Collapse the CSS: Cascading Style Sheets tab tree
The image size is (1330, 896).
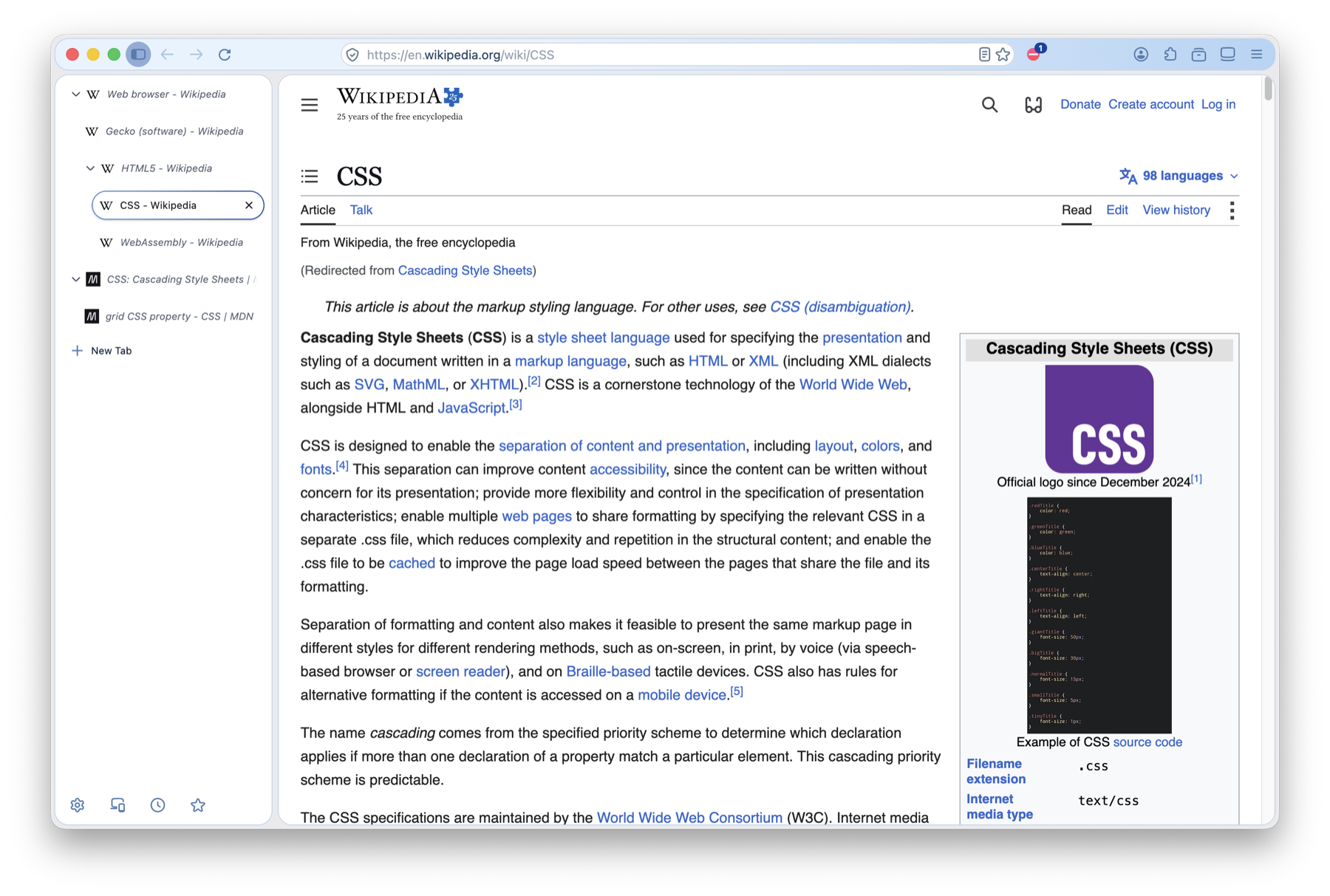(x=75, y=279)
